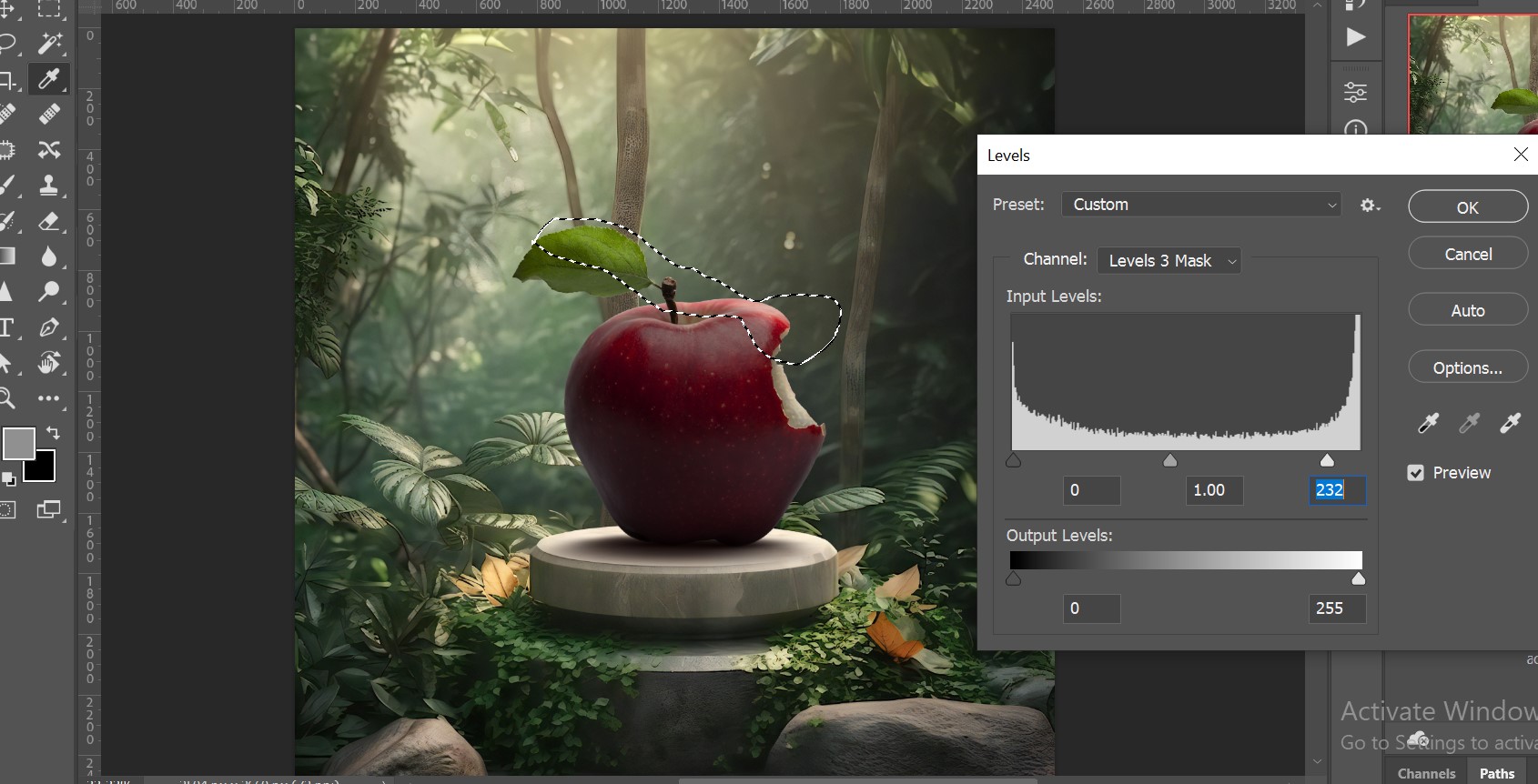Switch to the Paths tab
The height and width of the screenshot is (784, 1538).
pos(1497,773)
